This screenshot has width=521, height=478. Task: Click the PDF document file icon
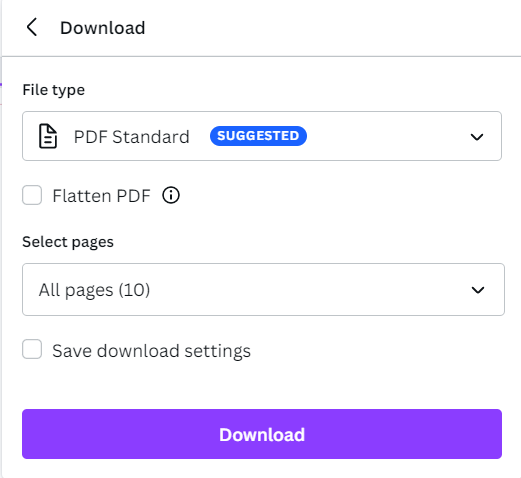point(48,136)
